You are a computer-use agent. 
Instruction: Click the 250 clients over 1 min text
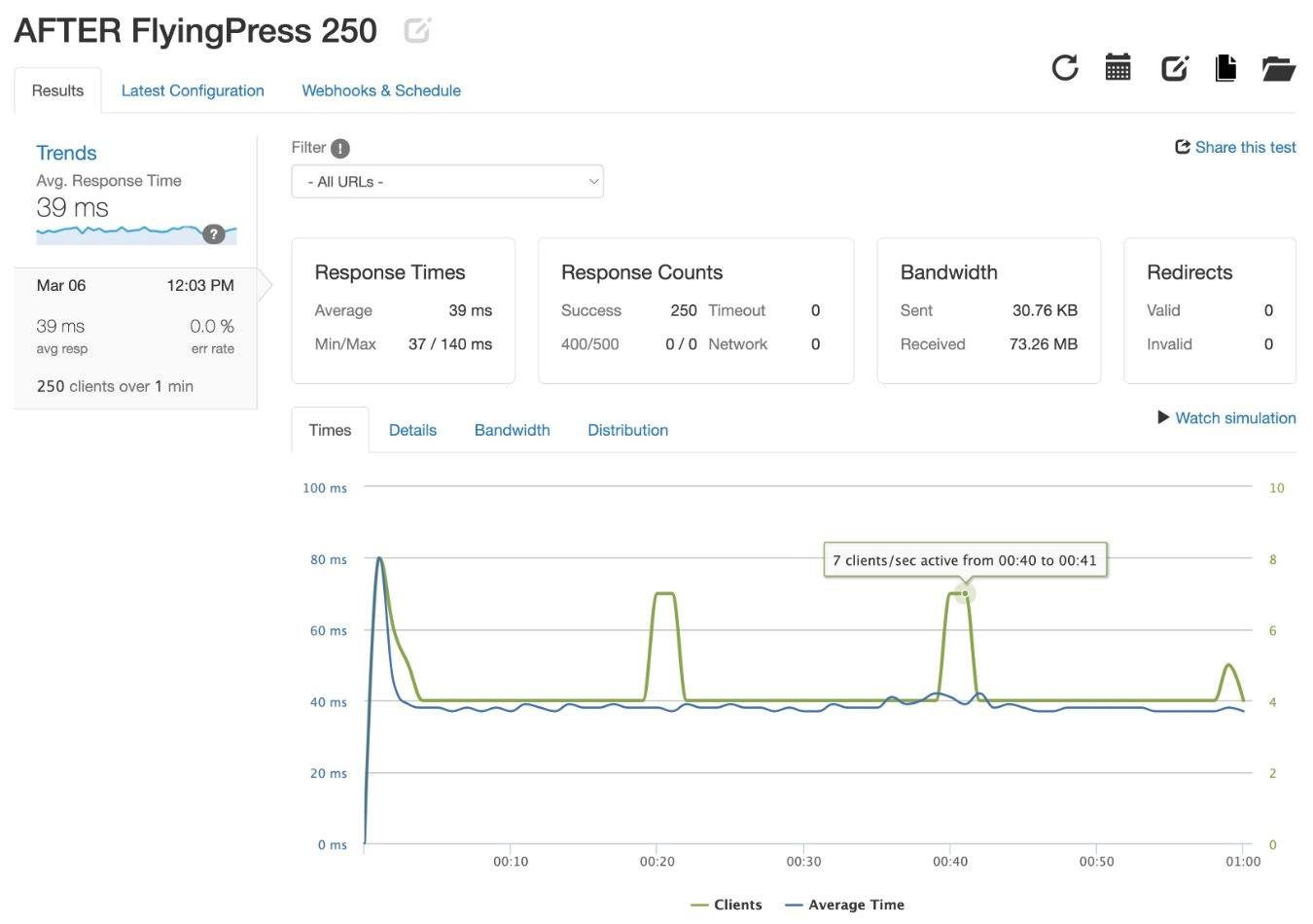[115, 386]
